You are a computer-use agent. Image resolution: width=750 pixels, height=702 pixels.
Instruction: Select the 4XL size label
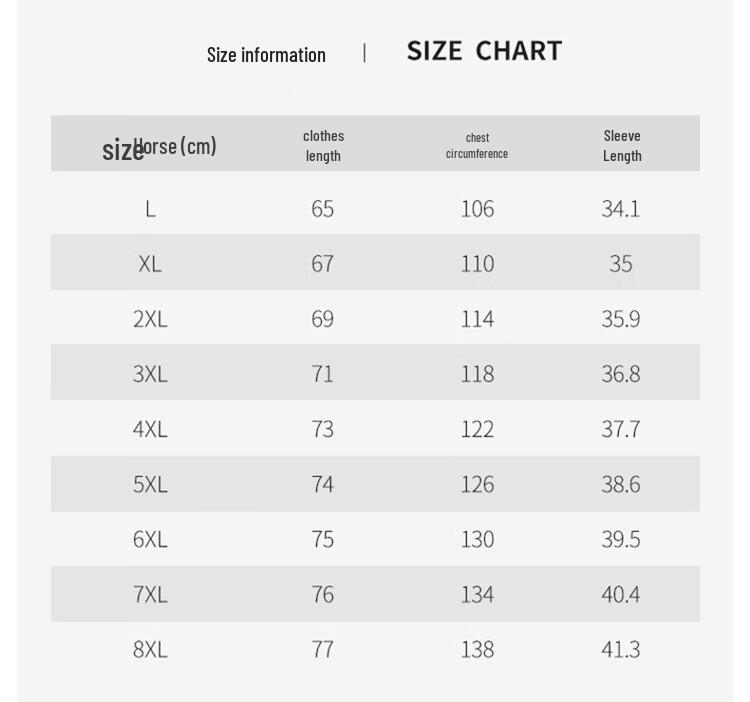(x=150, y=429)
